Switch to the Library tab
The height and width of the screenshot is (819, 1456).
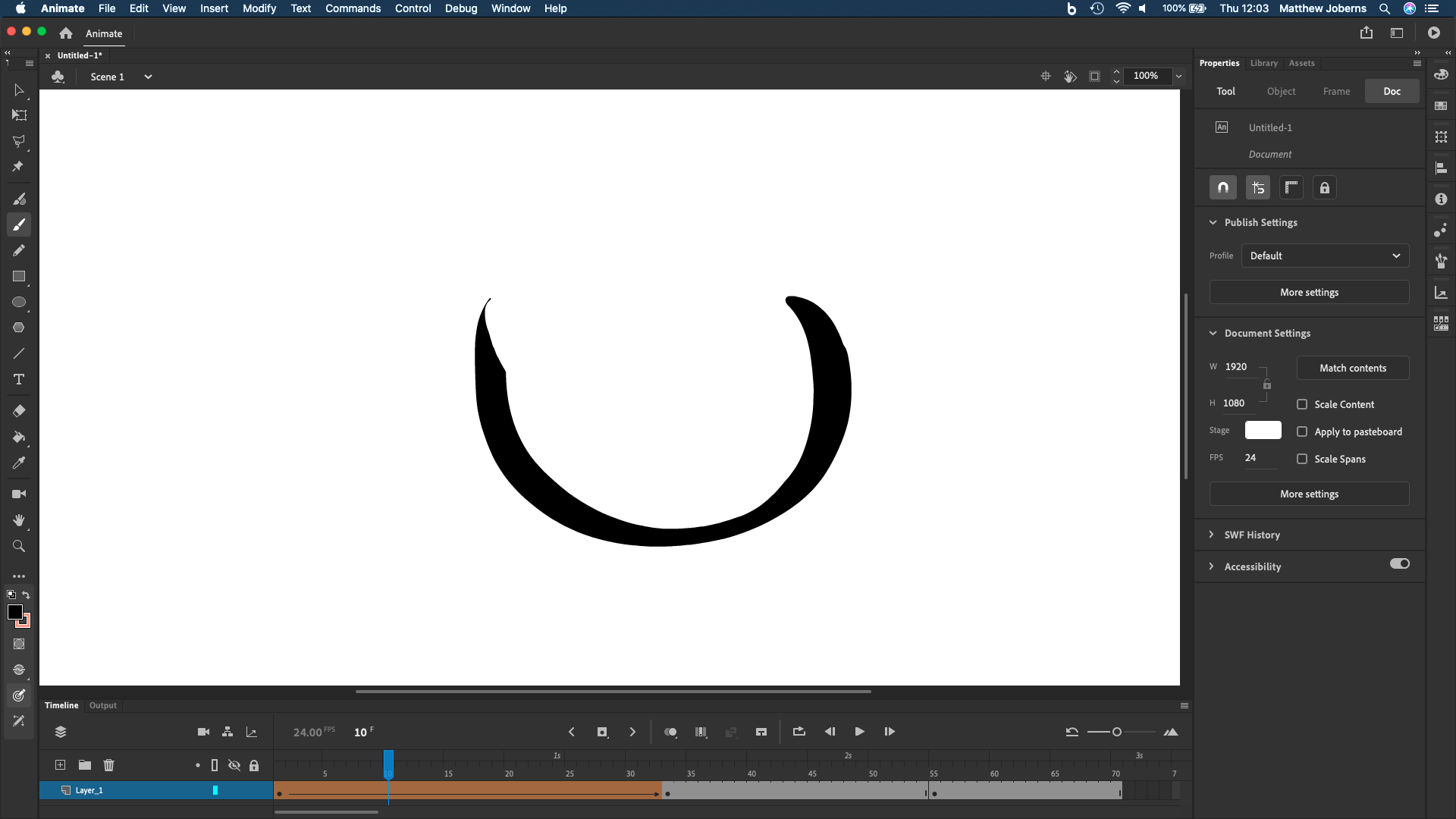click(x=1263, y=63)
